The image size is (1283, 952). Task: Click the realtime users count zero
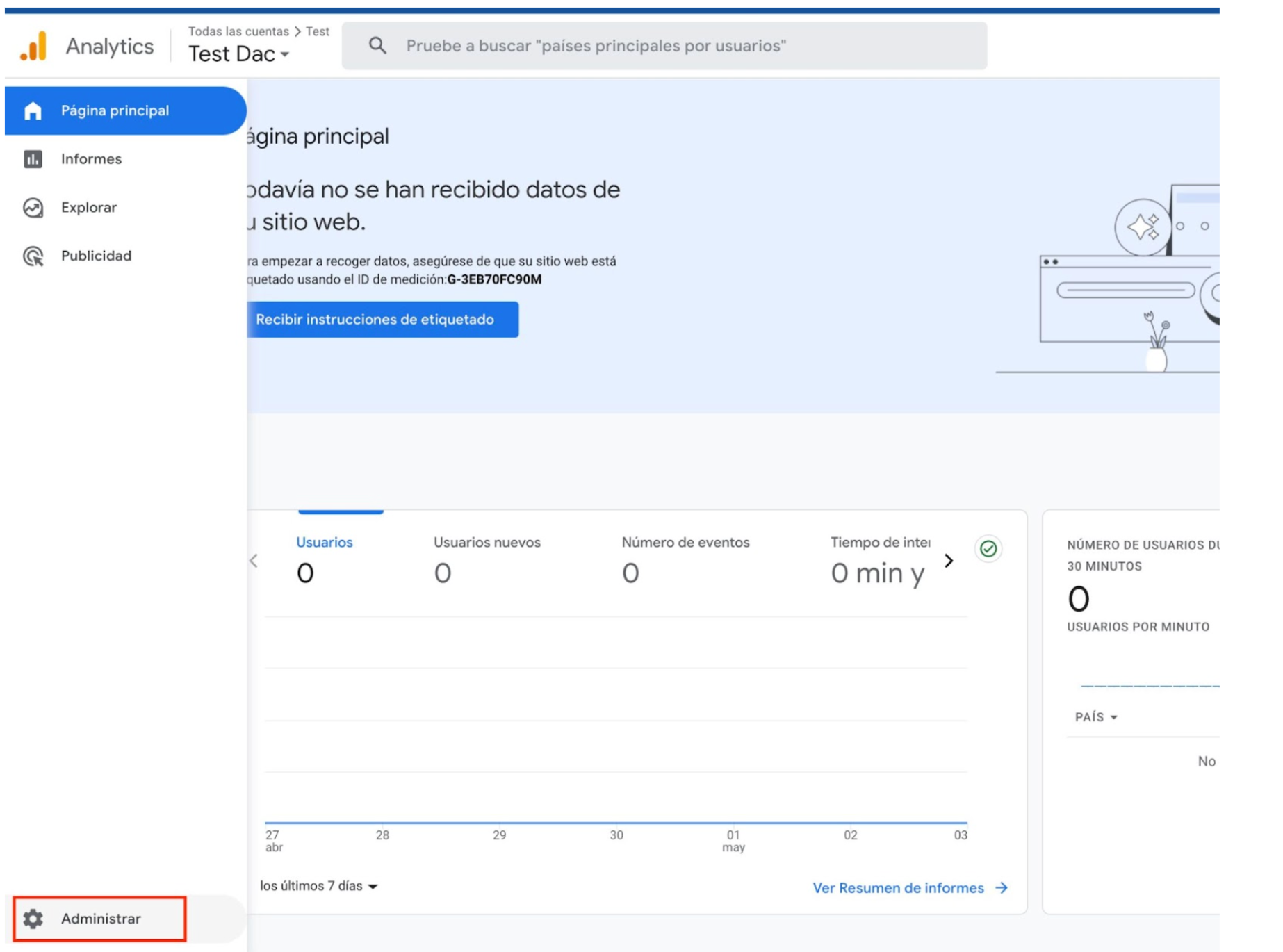[1079, 599]
